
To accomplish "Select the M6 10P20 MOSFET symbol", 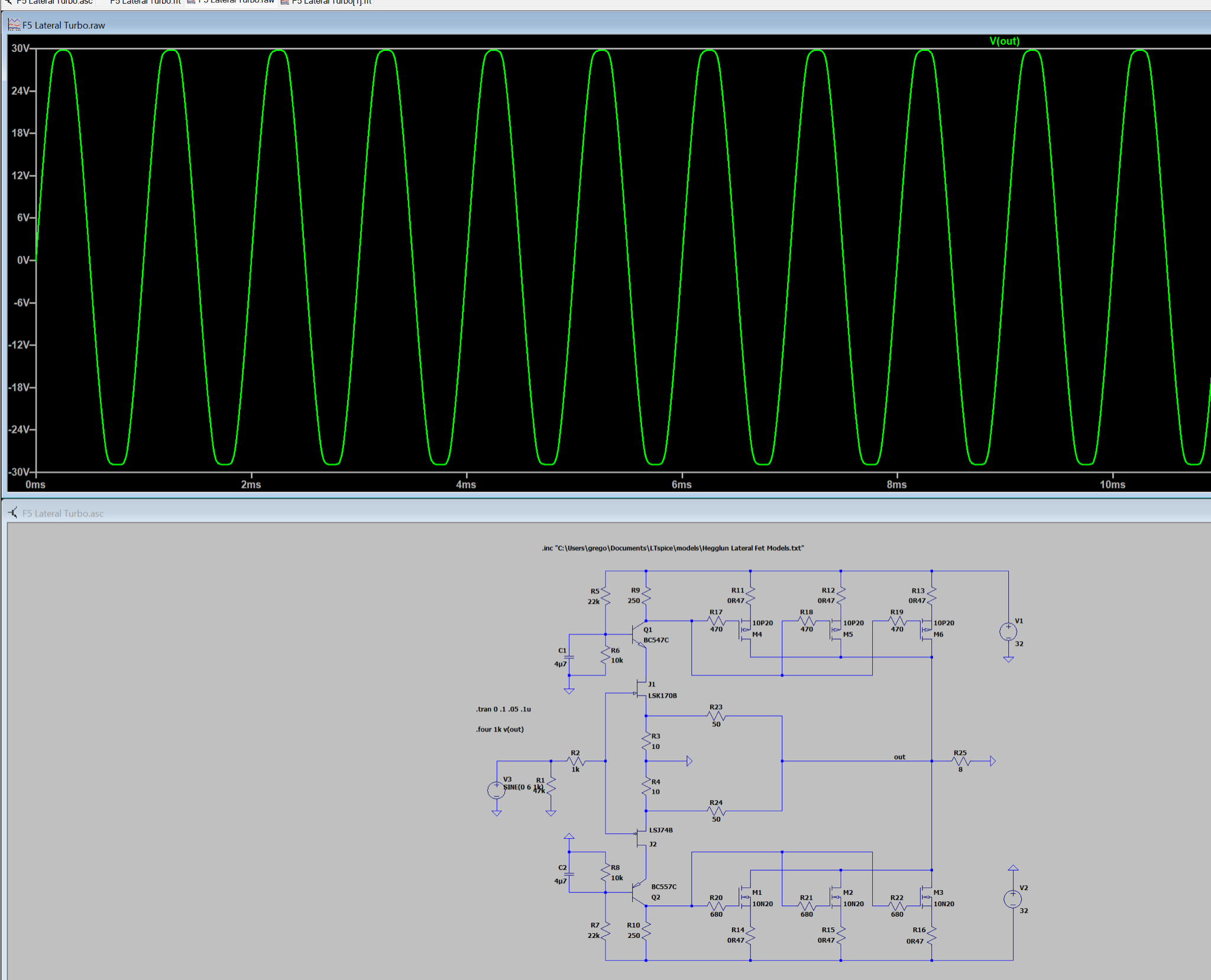I will pyautogui.click(x=926, y=629).
